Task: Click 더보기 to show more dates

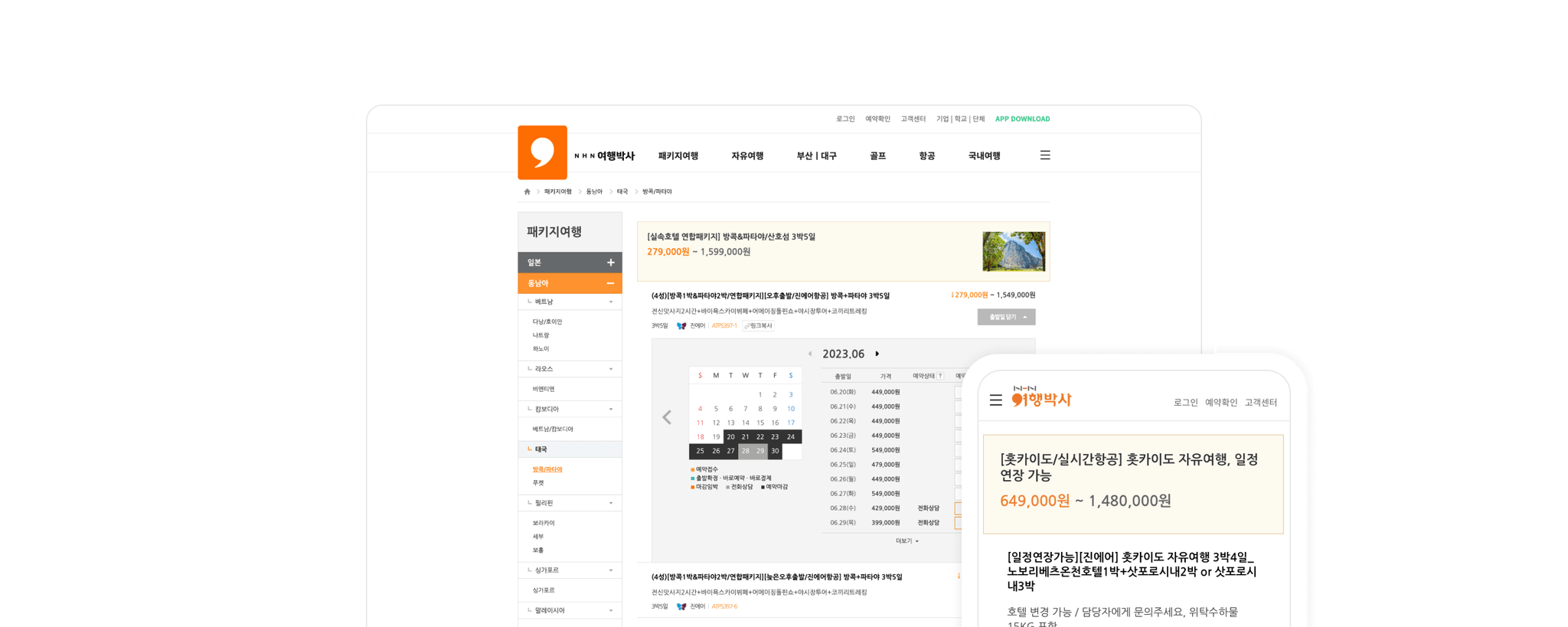Action: 906,541
